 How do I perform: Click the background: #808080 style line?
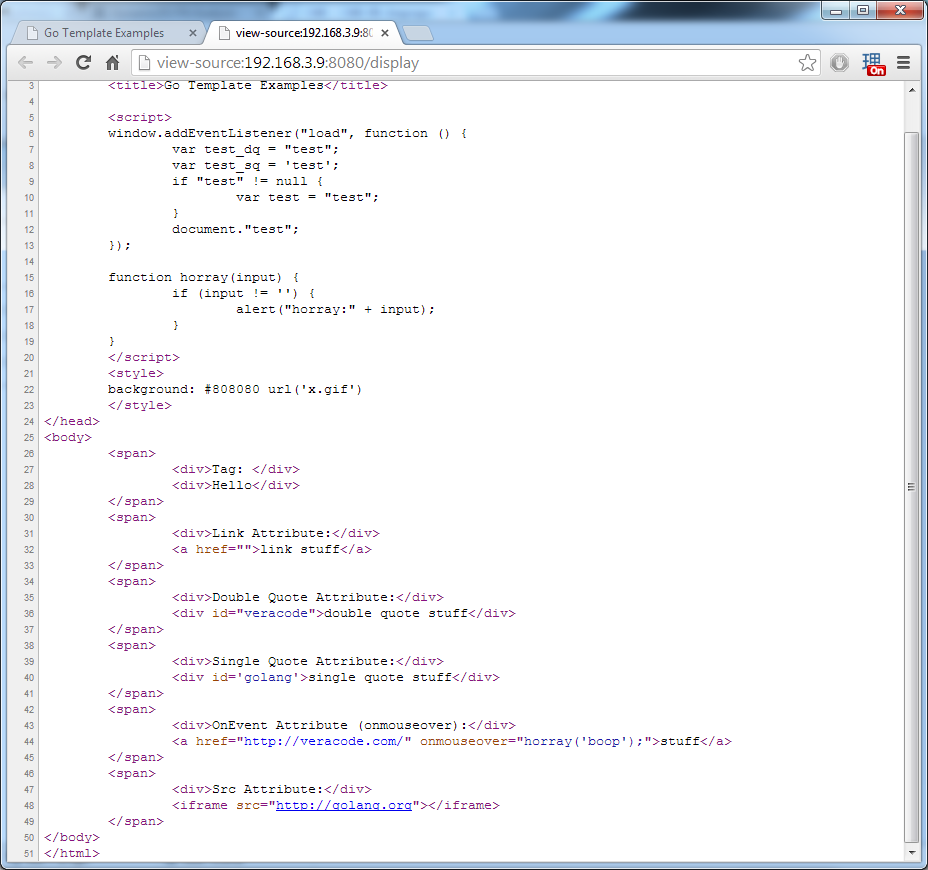click(234, 389)
